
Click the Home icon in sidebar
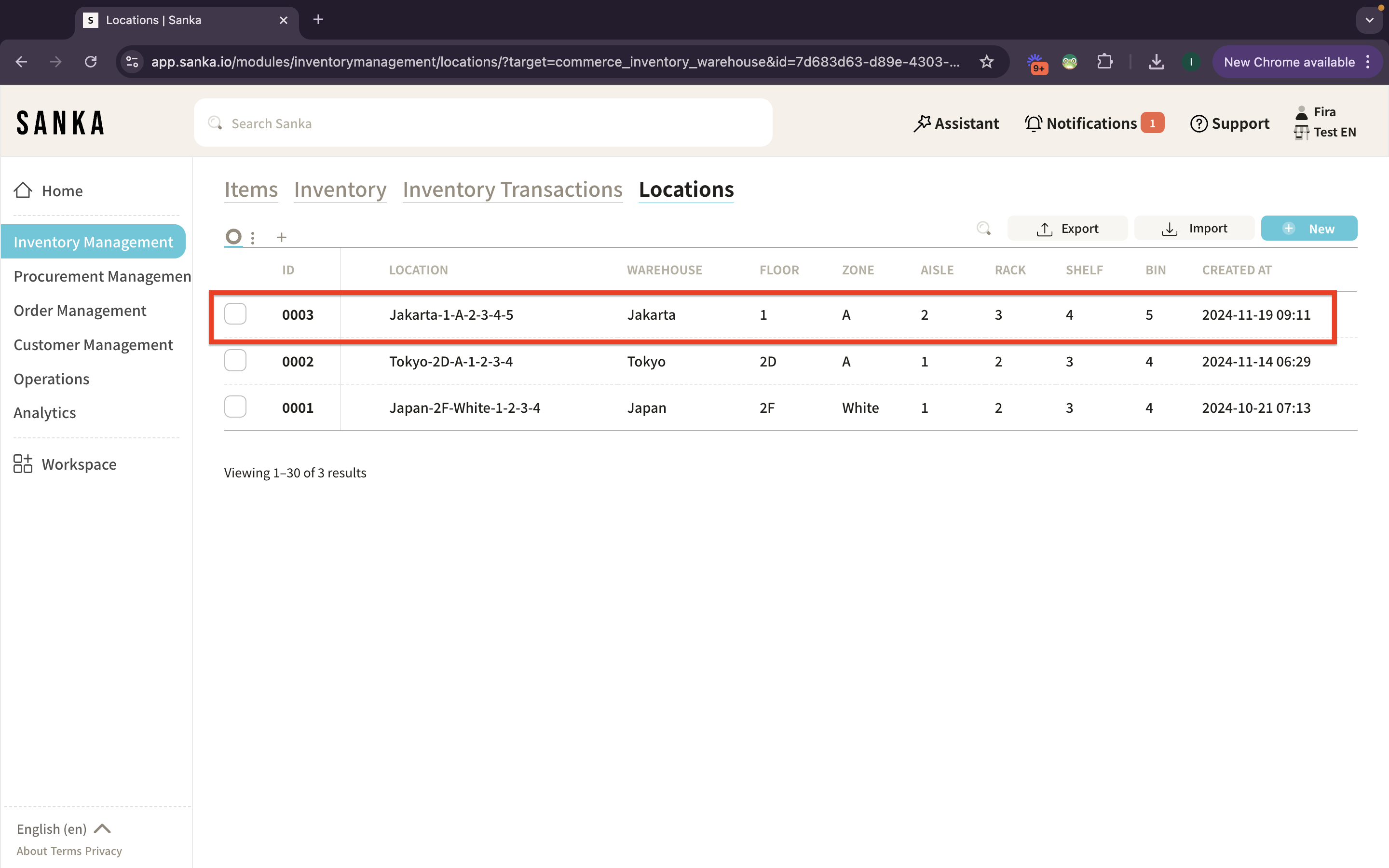click(x=23, y=190)
